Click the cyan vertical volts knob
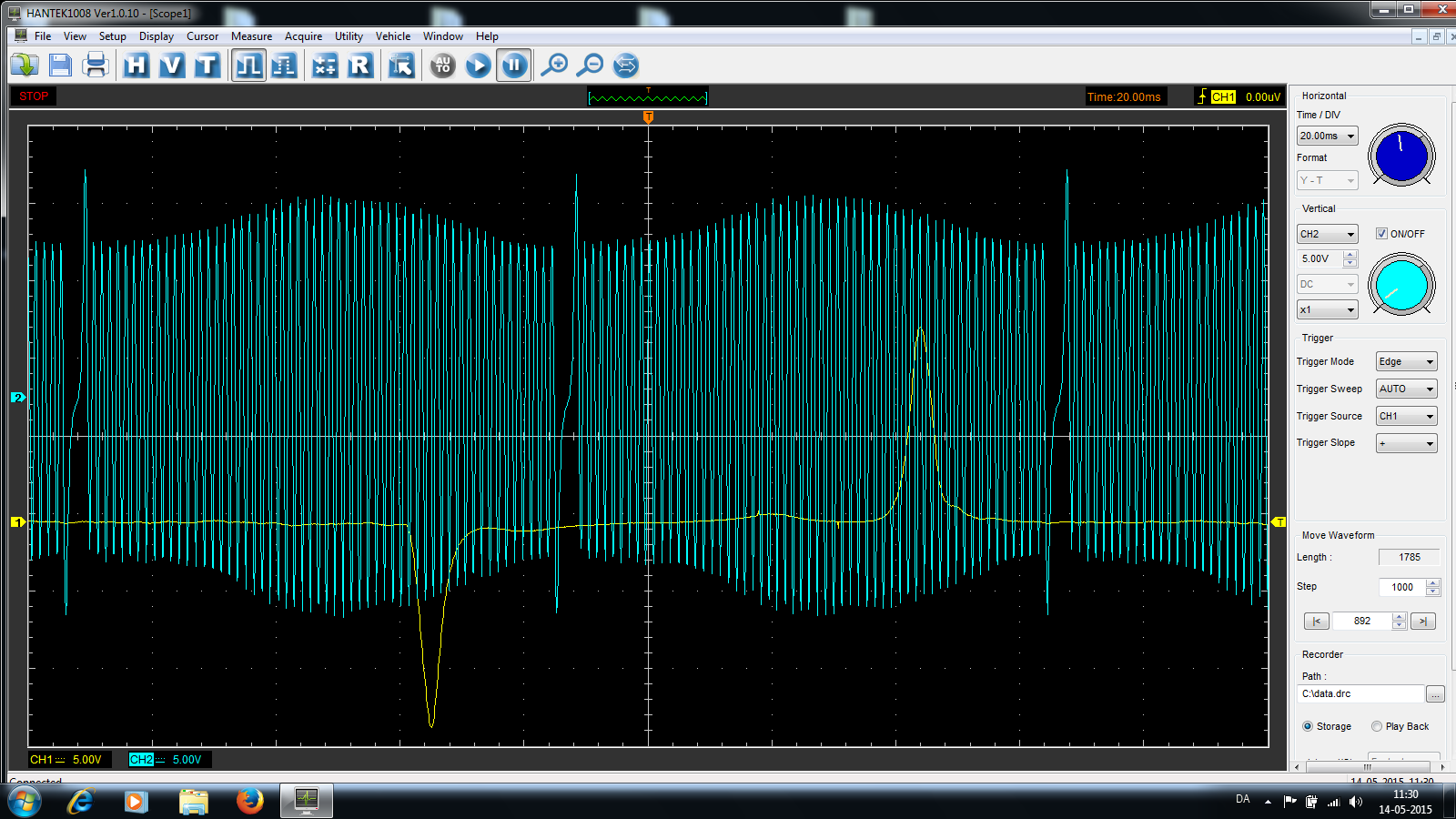This screenshot has height=819, width=1456. (x=1401, y=285)
